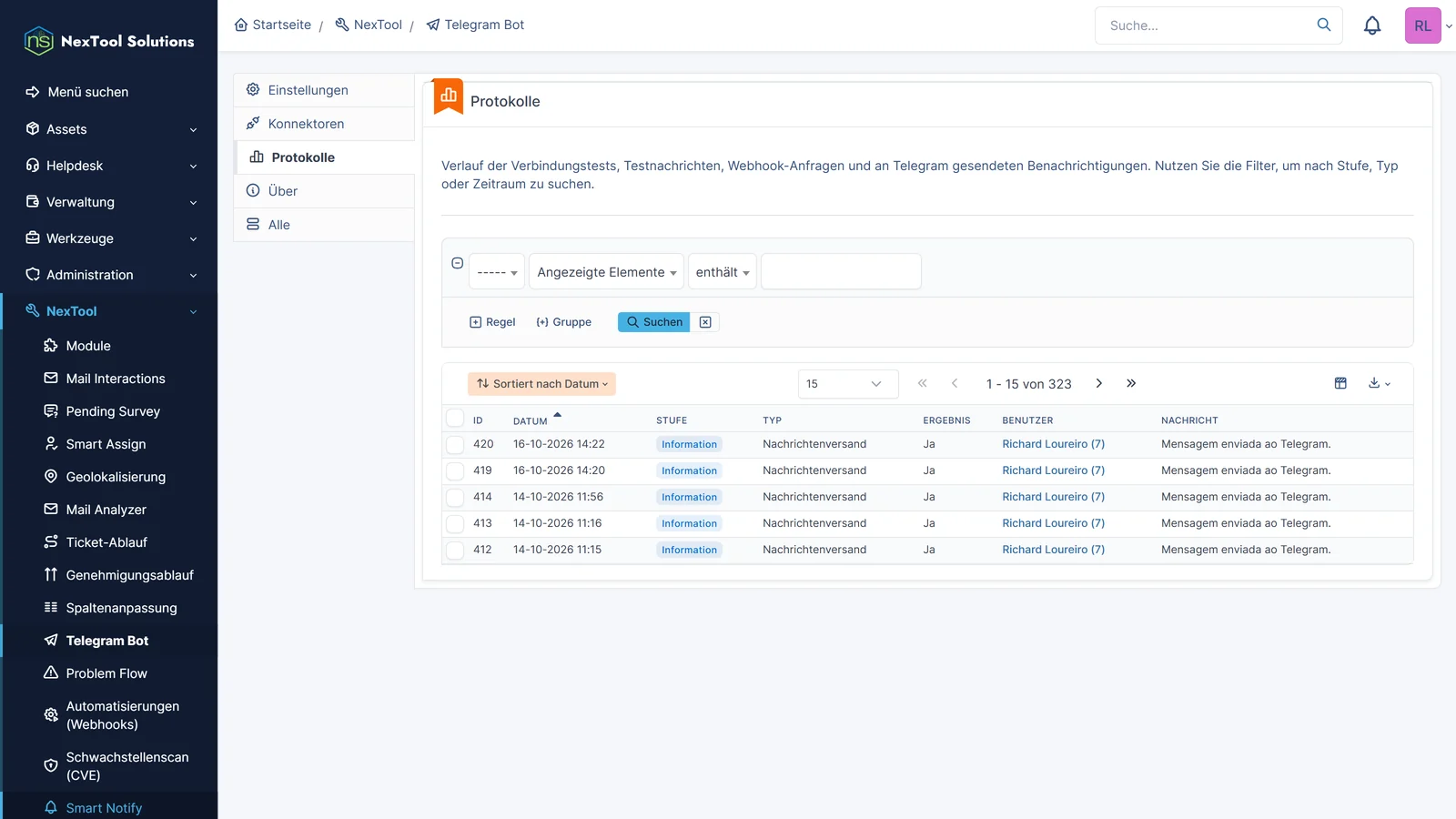The width and height of the screenshot is (1456, 819).
Task: Open the enthält operator dropdown
Action: (723, 272)
